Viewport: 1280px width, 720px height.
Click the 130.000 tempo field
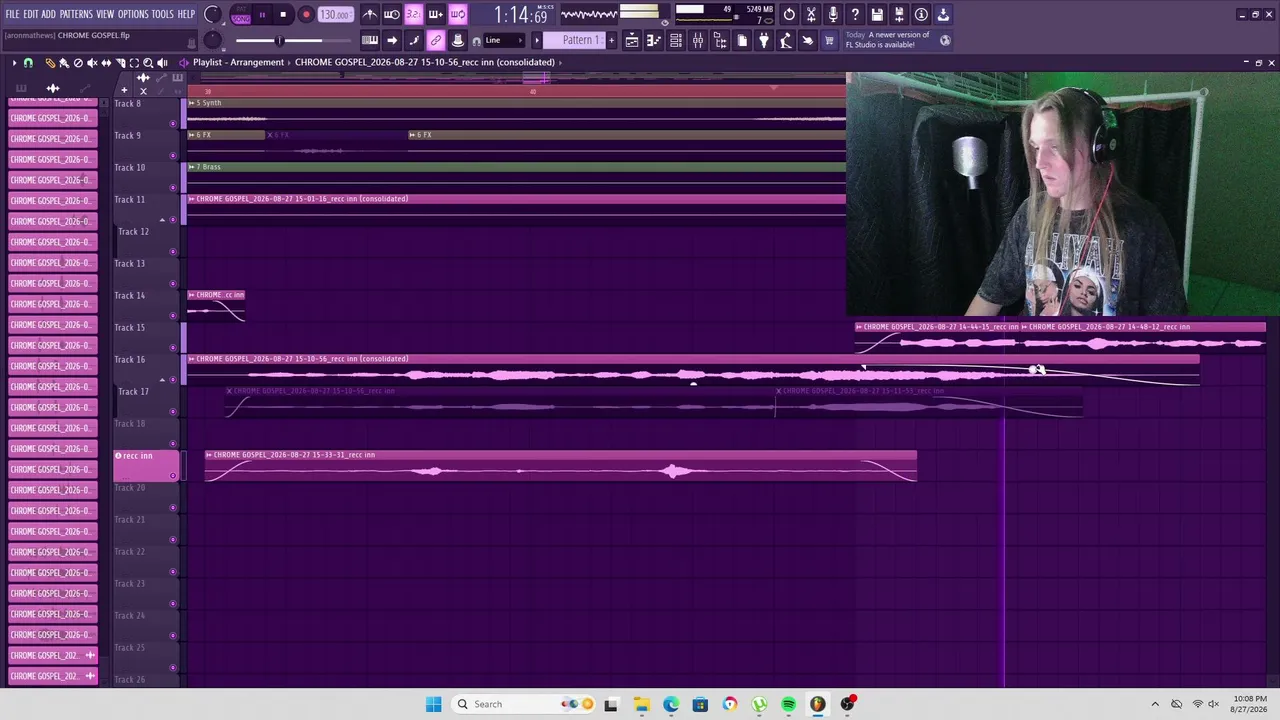click(335, 15)
